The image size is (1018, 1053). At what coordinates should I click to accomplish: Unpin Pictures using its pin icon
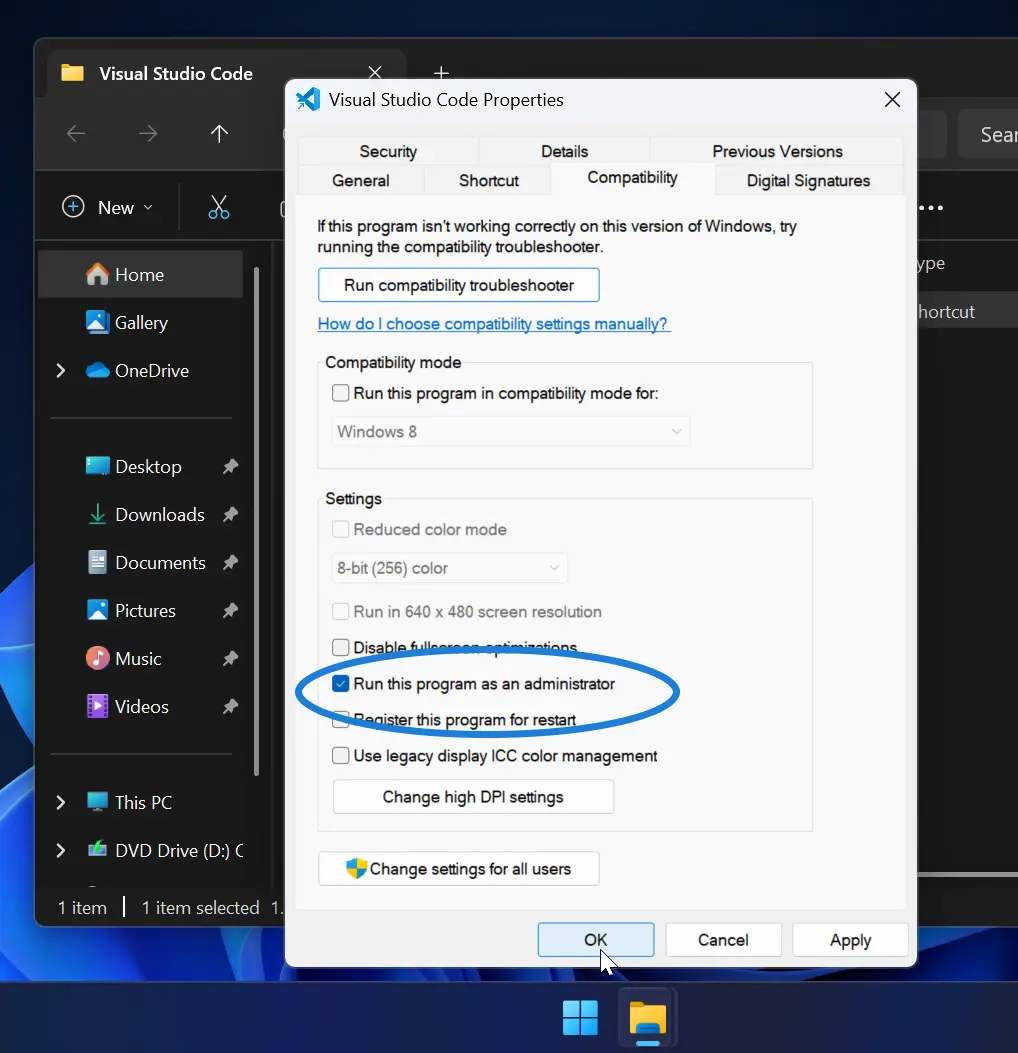(x=230, y=610)
